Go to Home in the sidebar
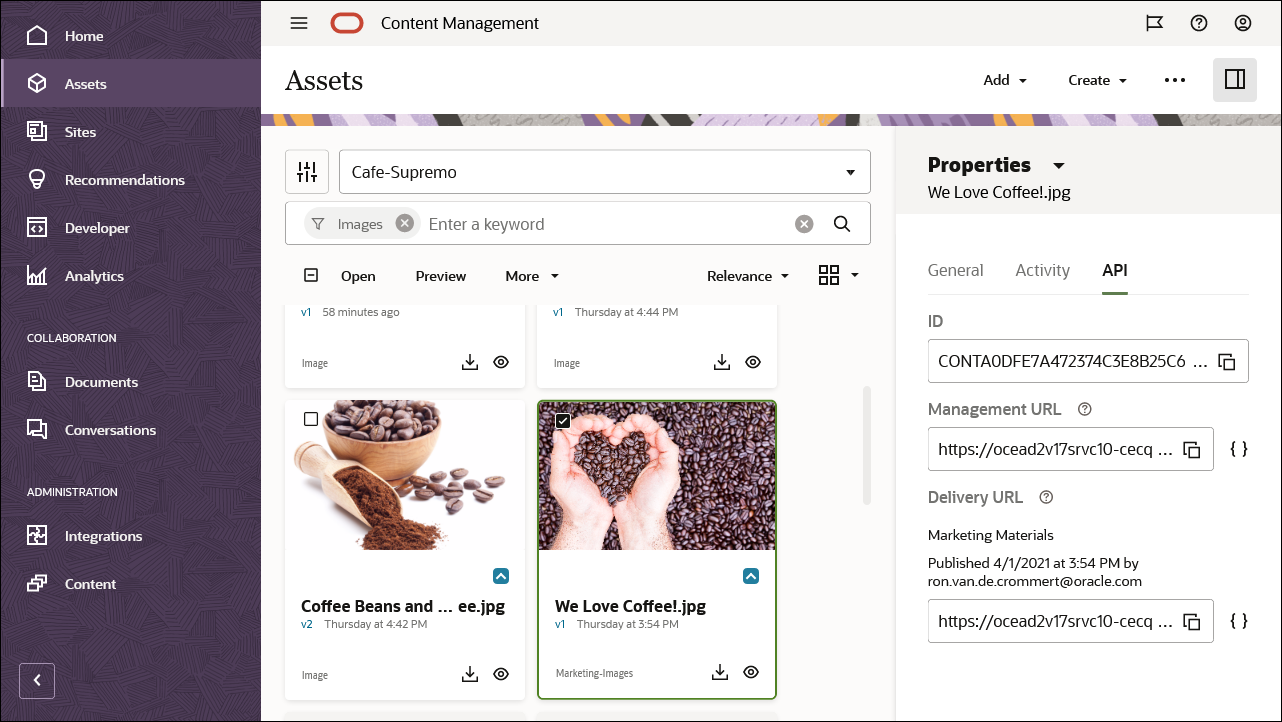1282x722 pixels. [x=131, y=36]
